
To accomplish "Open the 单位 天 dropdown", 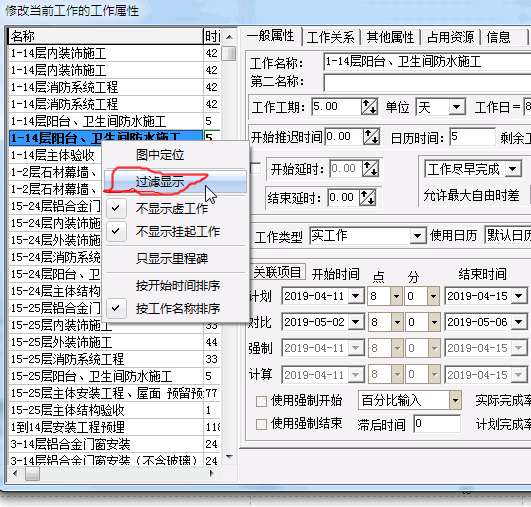I will coord(456,107).
